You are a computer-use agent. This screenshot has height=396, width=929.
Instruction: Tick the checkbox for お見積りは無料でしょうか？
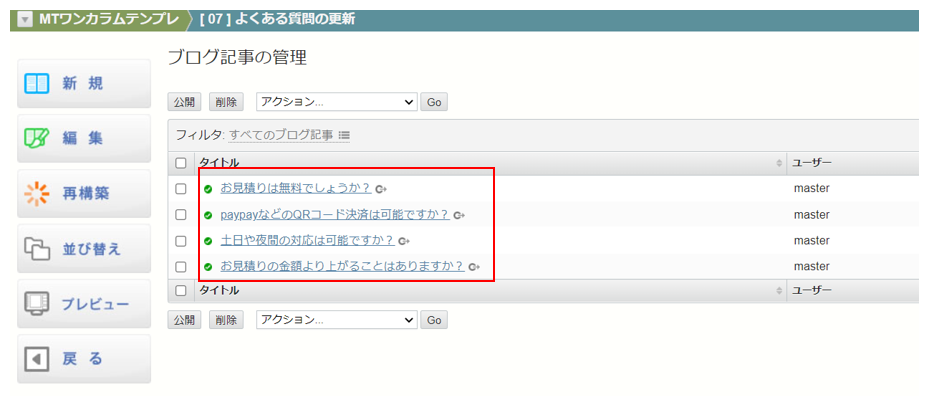(x=181, y=189)
